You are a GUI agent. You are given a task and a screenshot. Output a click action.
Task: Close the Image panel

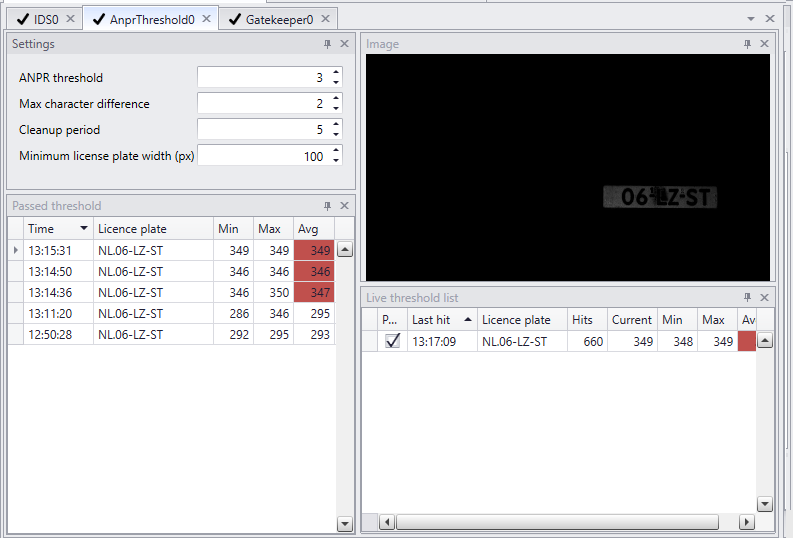tap(764, 44)
